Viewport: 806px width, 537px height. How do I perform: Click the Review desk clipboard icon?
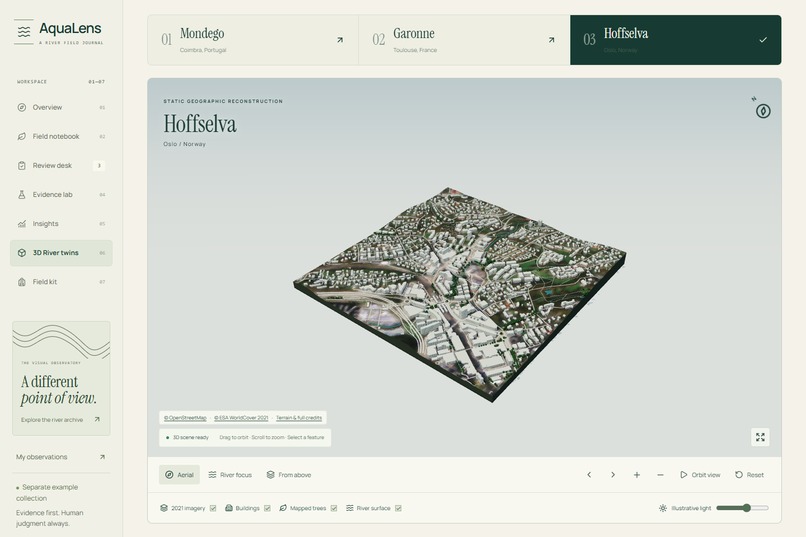tap(22, 165)
